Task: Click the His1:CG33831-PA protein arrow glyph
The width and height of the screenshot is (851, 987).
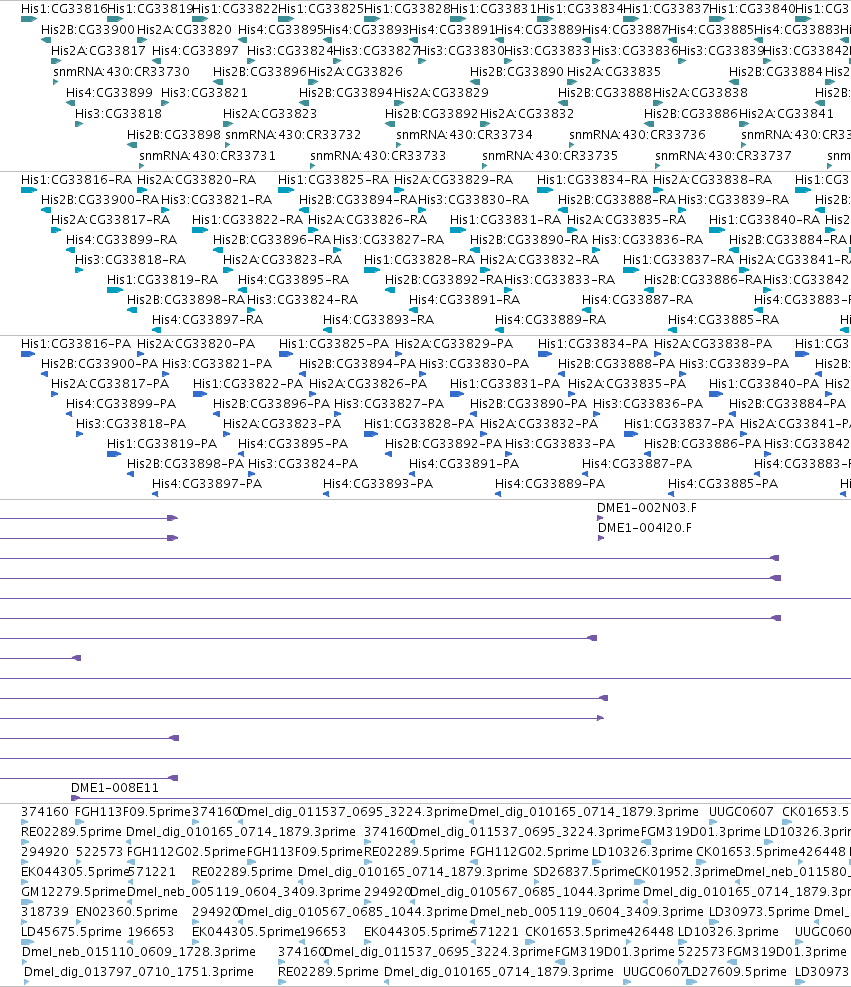Action: 457,394
